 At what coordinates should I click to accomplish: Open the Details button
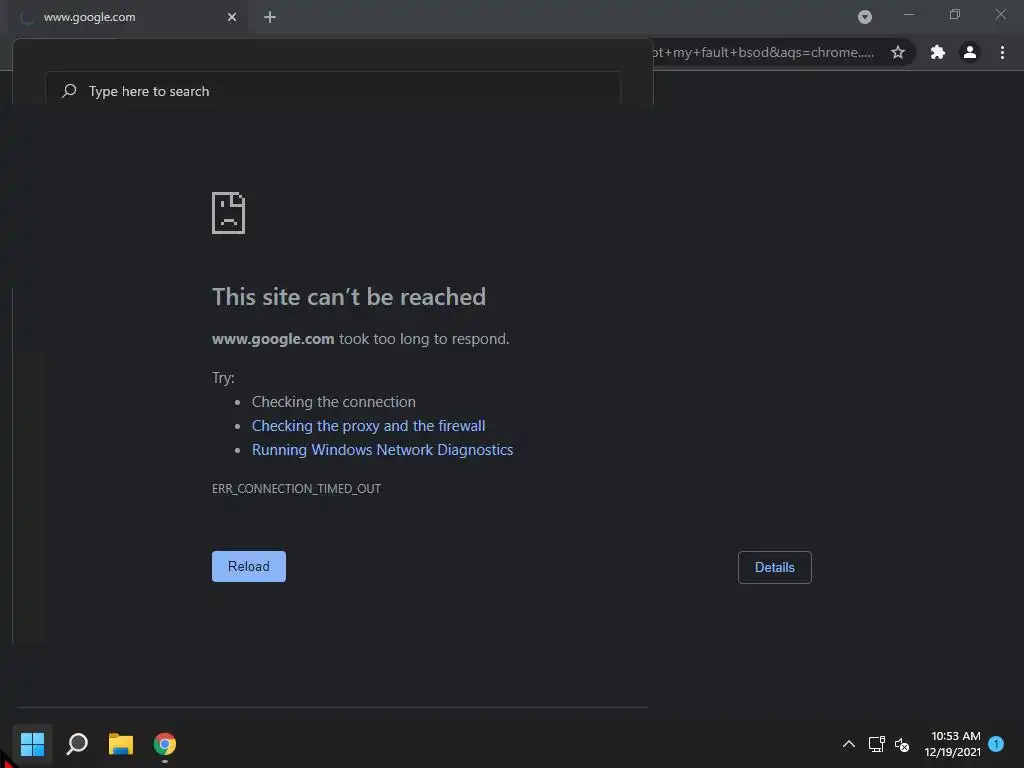775,567
